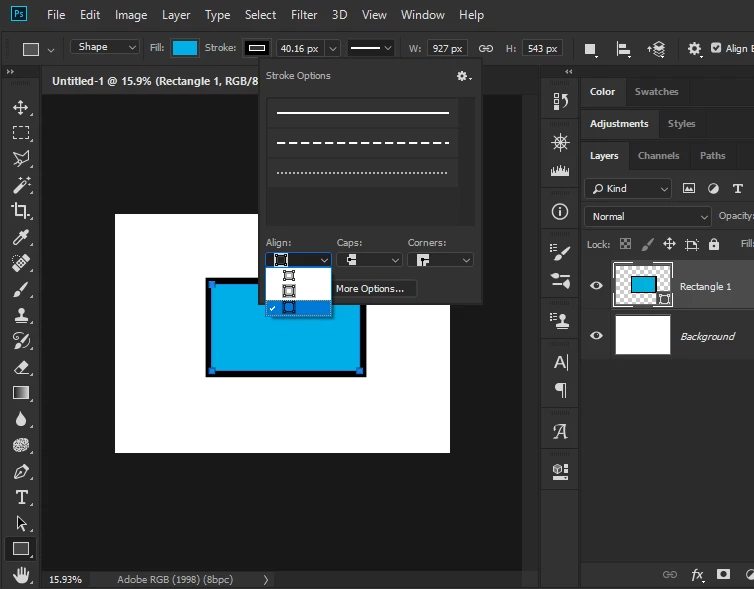Open stroke type line dropdown
Screen dimensions: 754x589
click(x=370, y=48)
